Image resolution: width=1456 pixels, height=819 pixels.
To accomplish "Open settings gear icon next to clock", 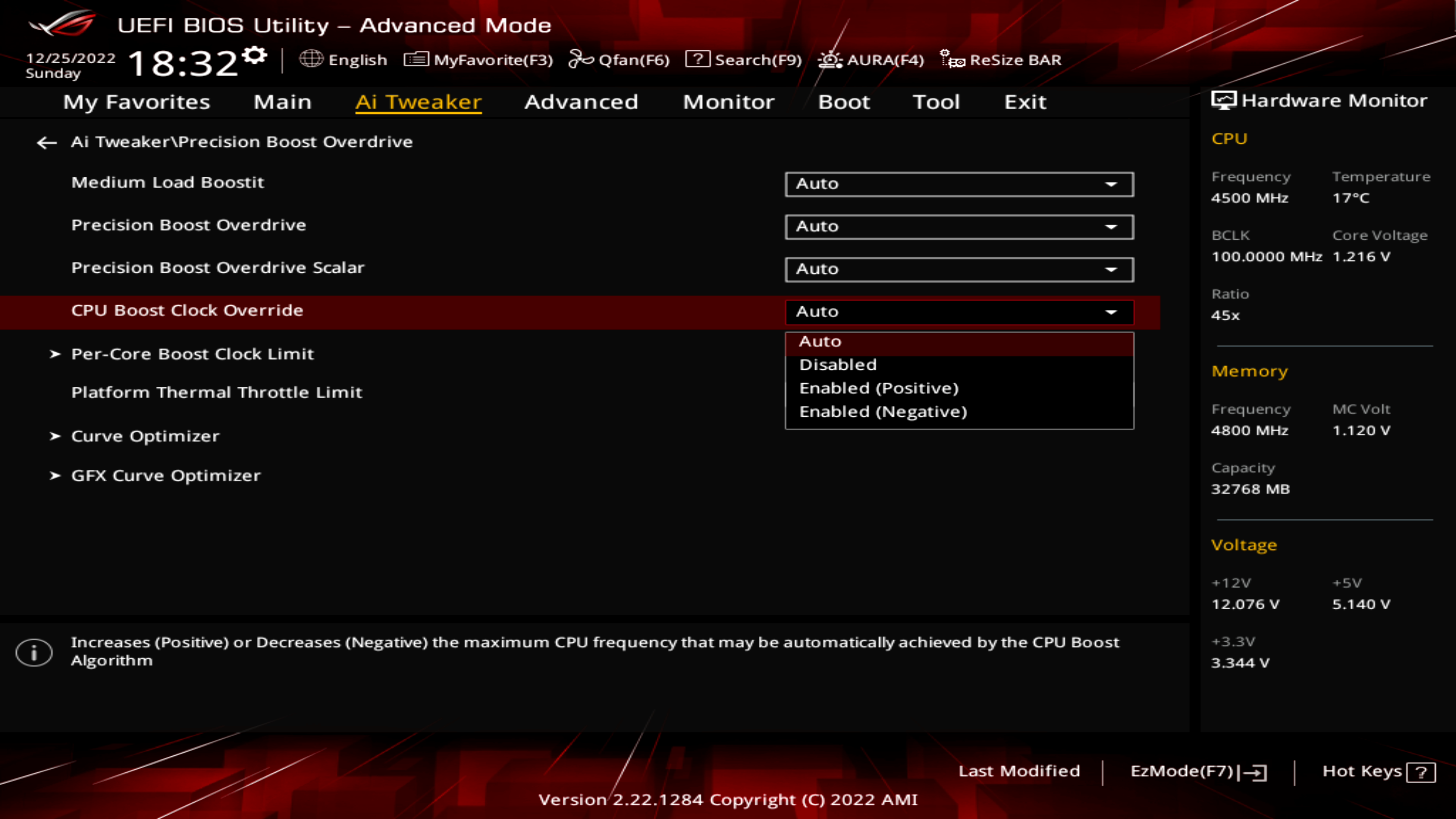I will pyautogui.click(x=254, y=55).
